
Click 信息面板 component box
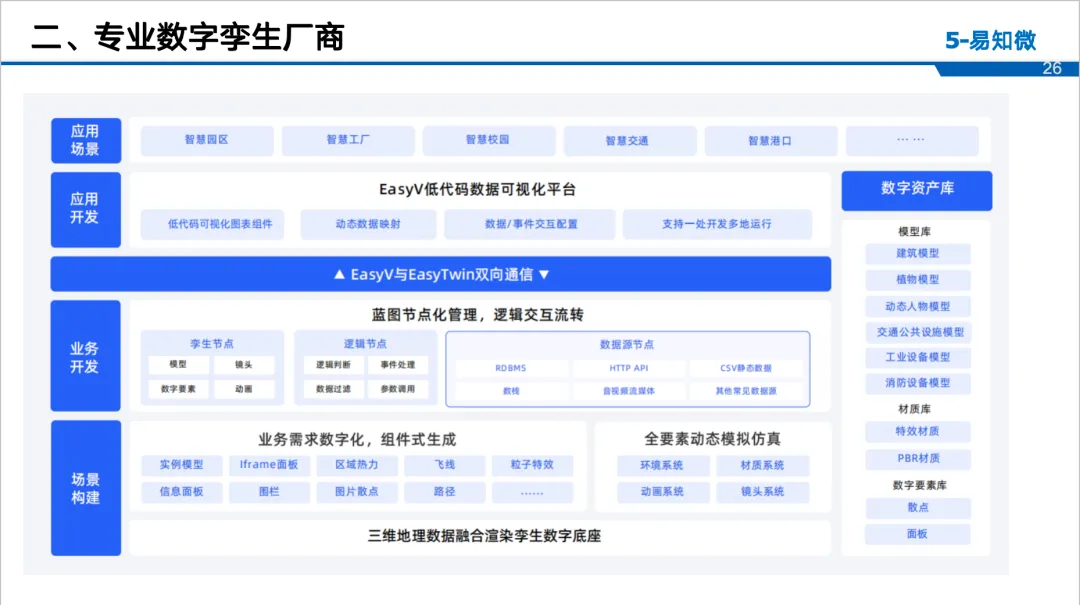coord(182,492)
